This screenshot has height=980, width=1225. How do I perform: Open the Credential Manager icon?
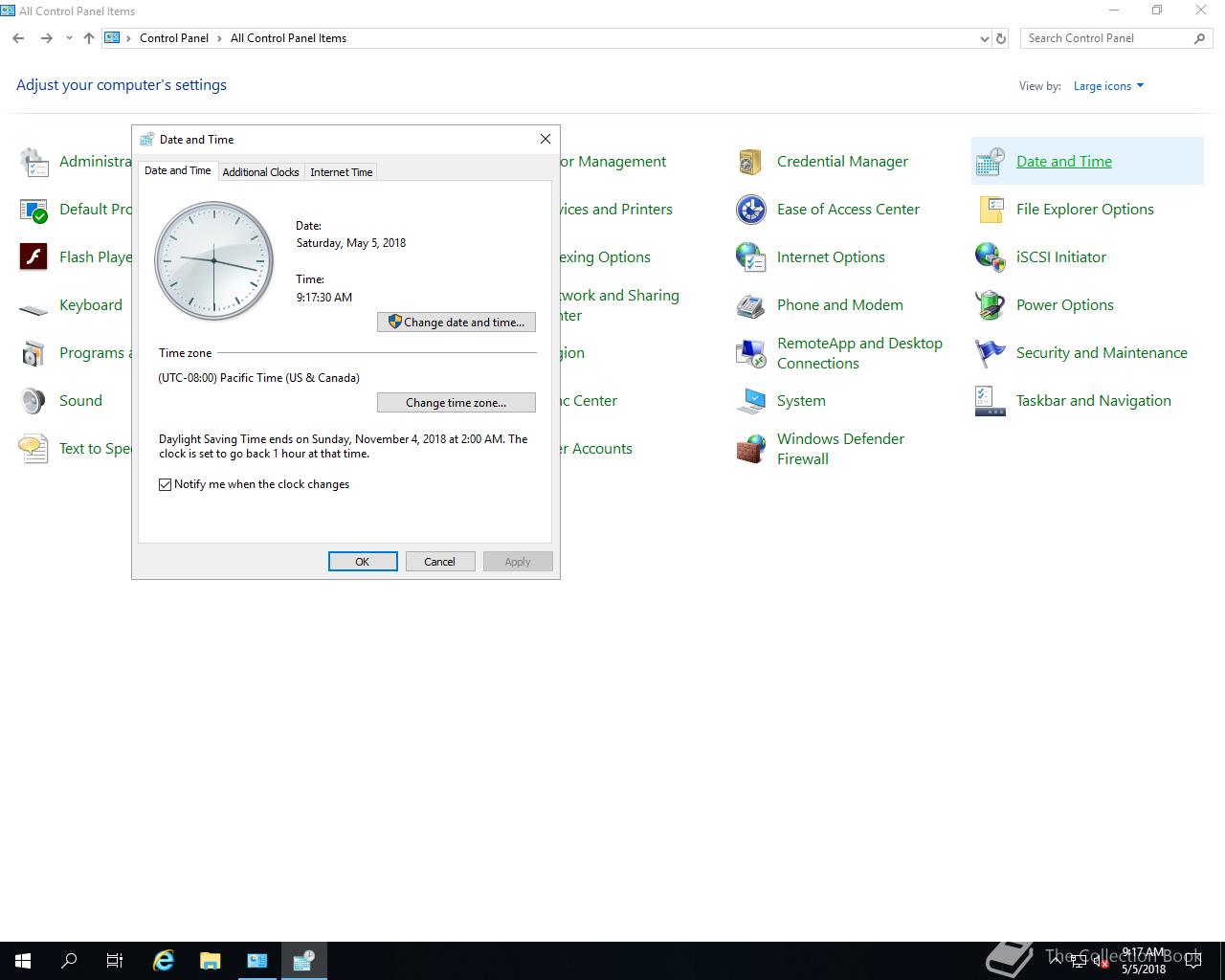750,162
